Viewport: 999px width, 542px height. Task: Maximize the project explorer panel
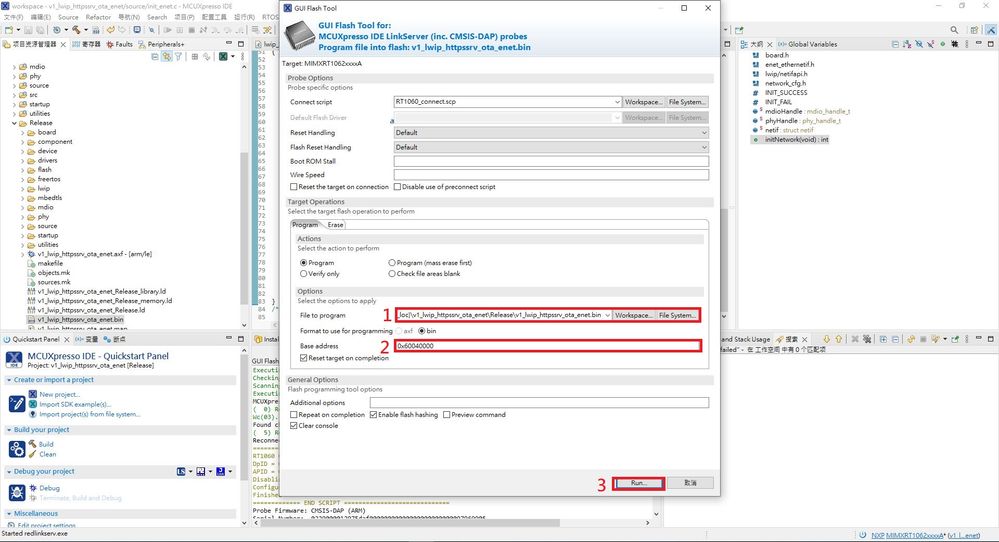241,44
